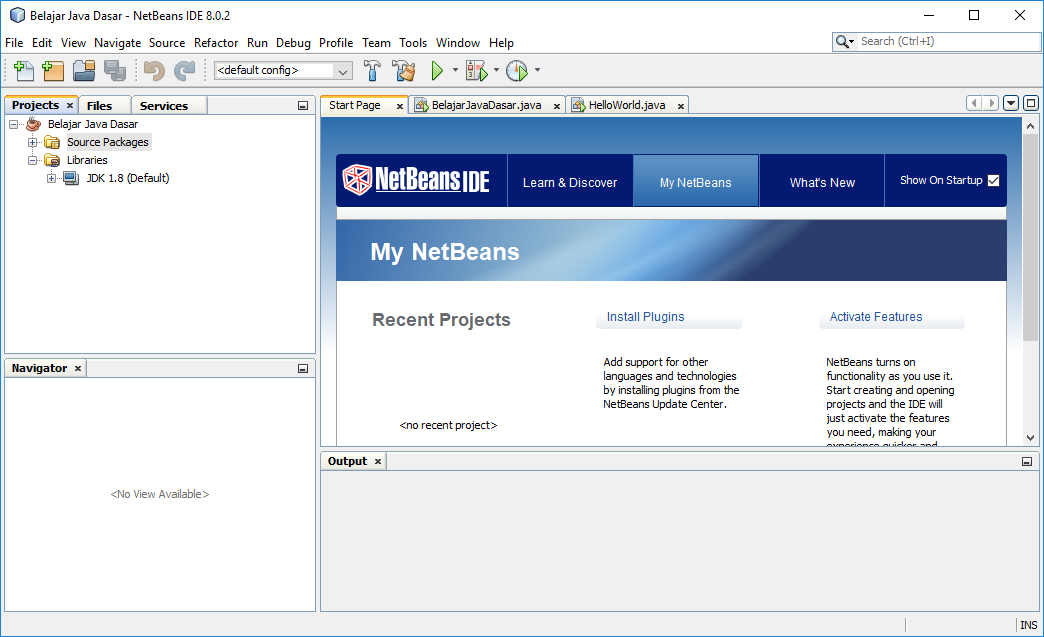Start the Profile tool via the clock icon
Viewport: 1044px width, 637px height.
click(517, 70)
